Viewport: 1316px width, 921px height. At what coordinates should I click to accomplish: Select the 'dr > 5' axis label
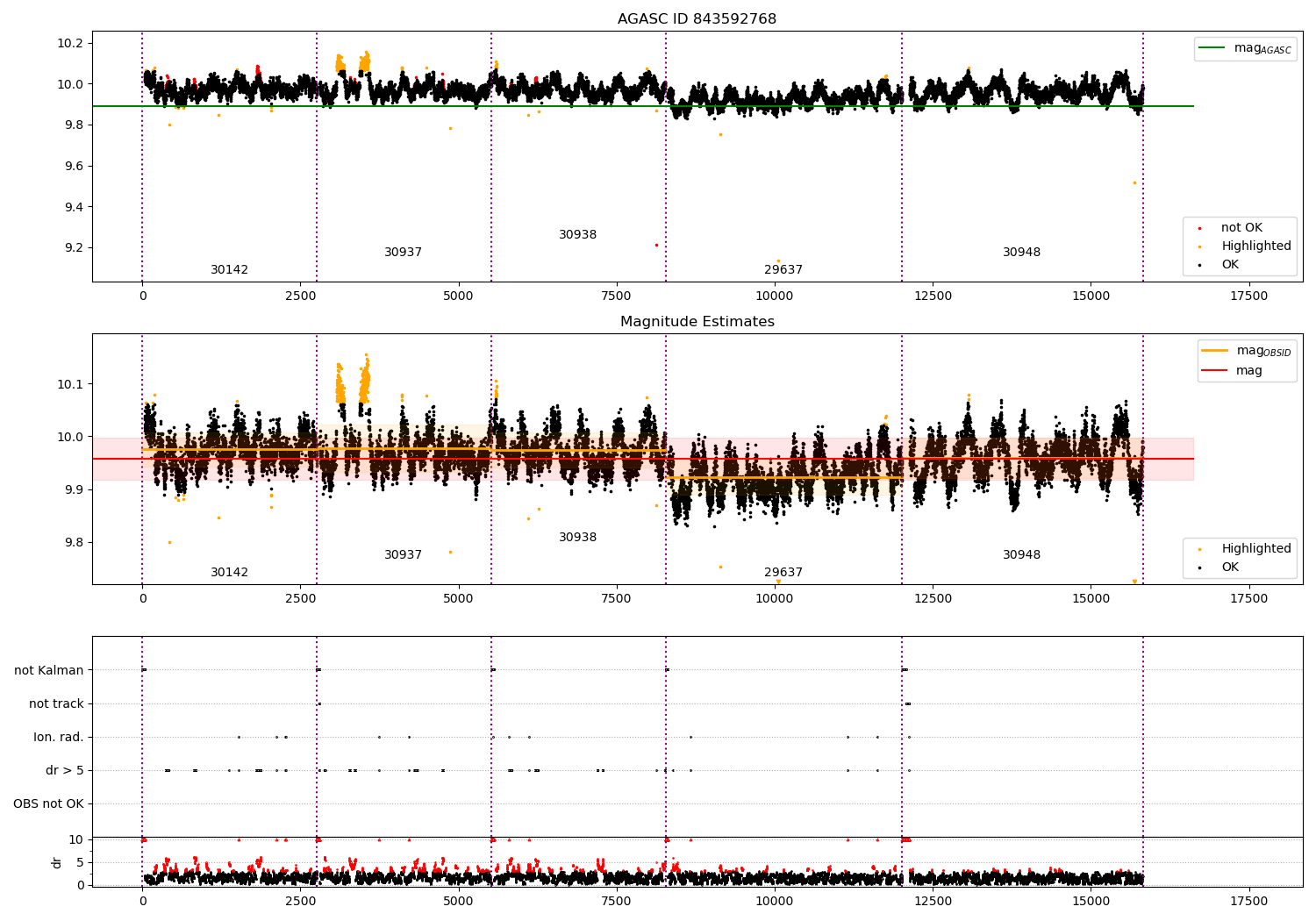65,770
